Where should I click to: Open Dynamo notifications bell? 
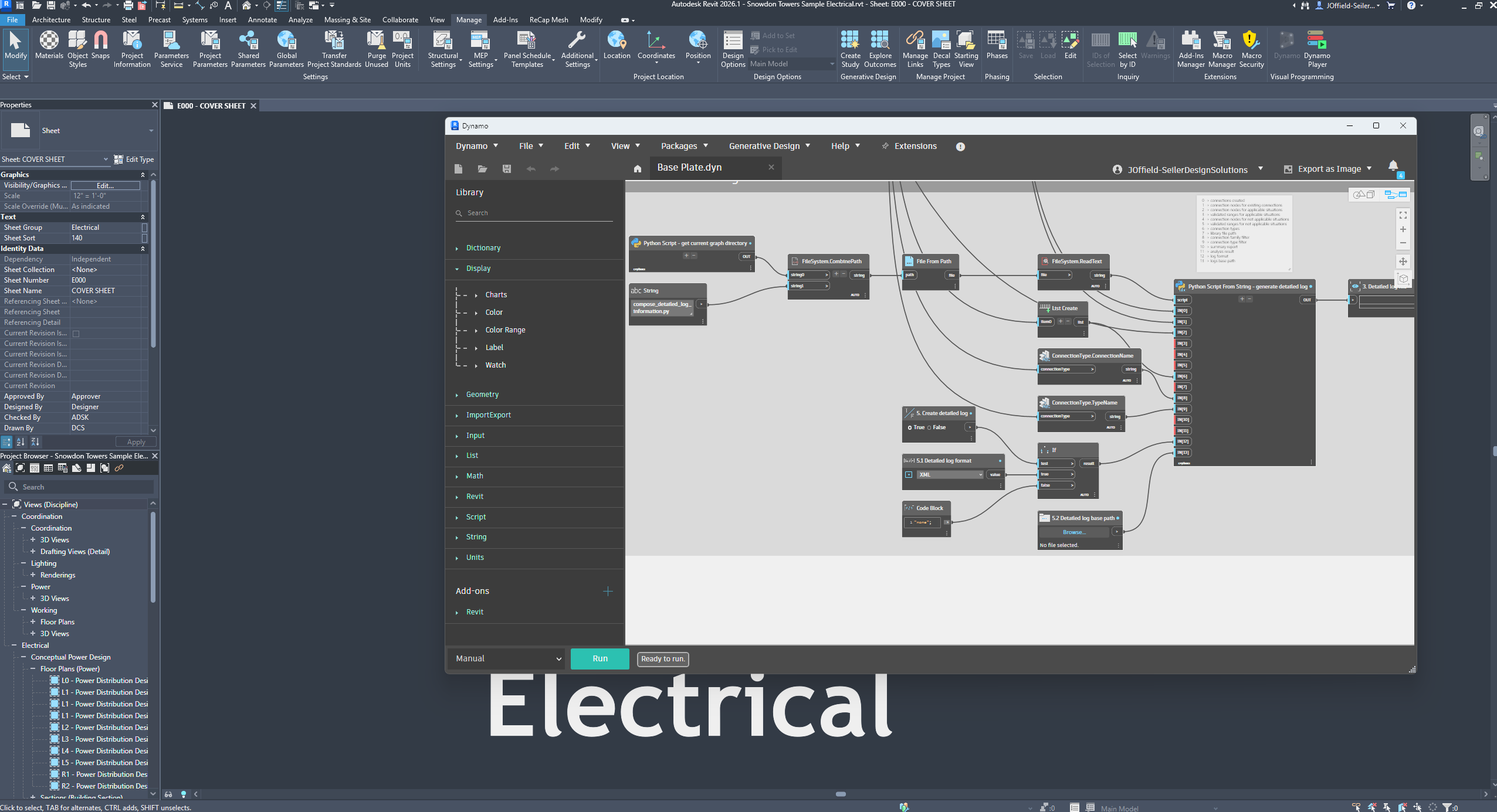click(1393, 166)
